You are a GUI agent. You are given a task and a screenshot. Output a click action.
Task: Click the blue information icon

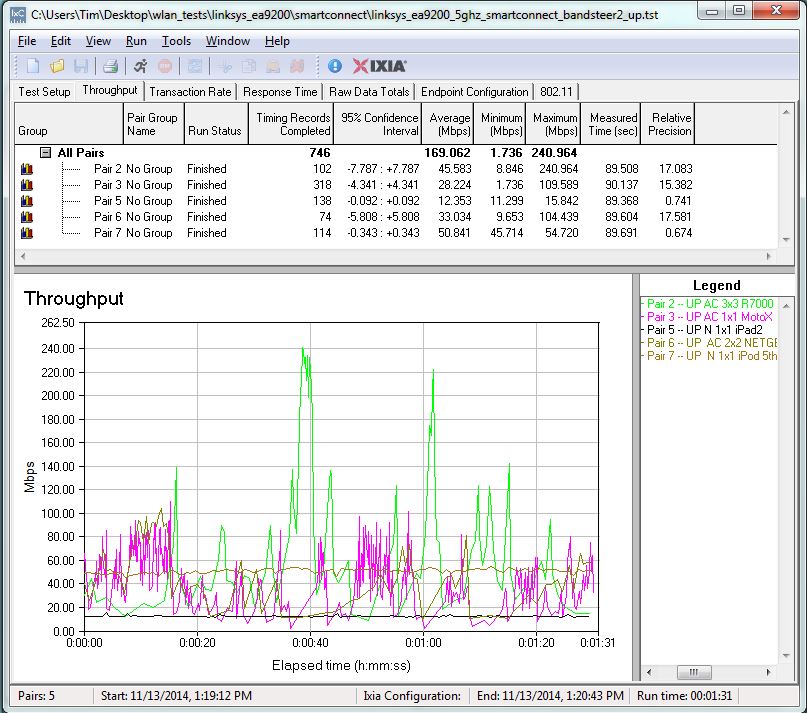tap(335, 66)
